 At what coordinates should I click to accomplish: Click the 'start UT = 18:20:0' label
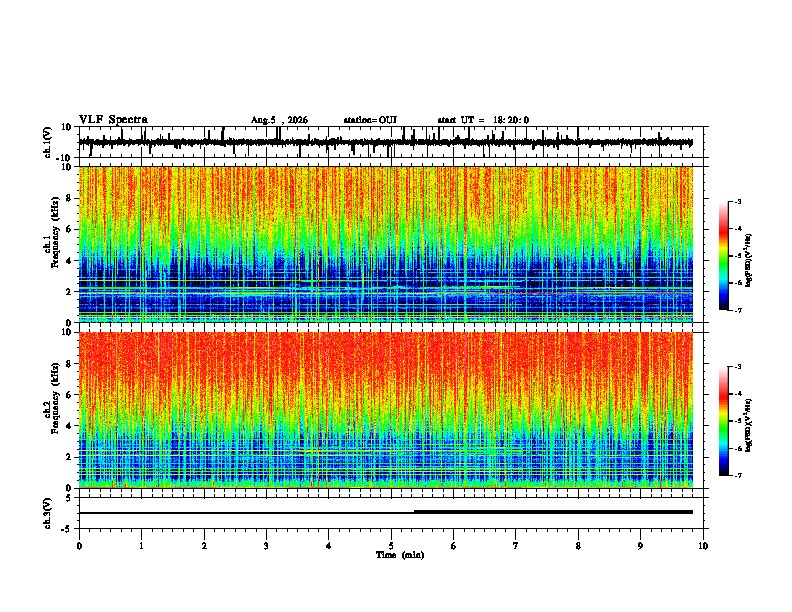point(483,120)
